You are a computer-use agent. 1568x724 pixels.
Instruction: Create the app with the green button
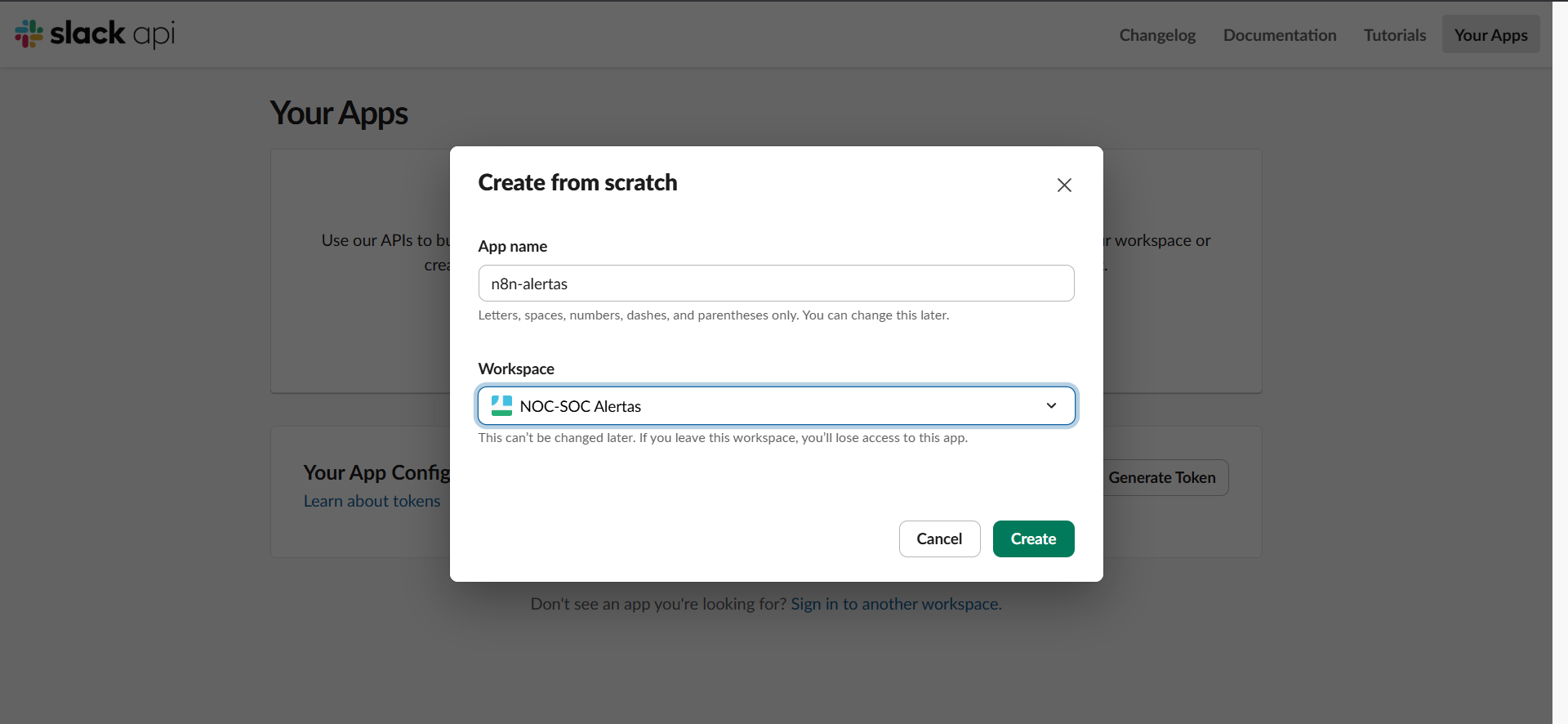[1033, 539]
